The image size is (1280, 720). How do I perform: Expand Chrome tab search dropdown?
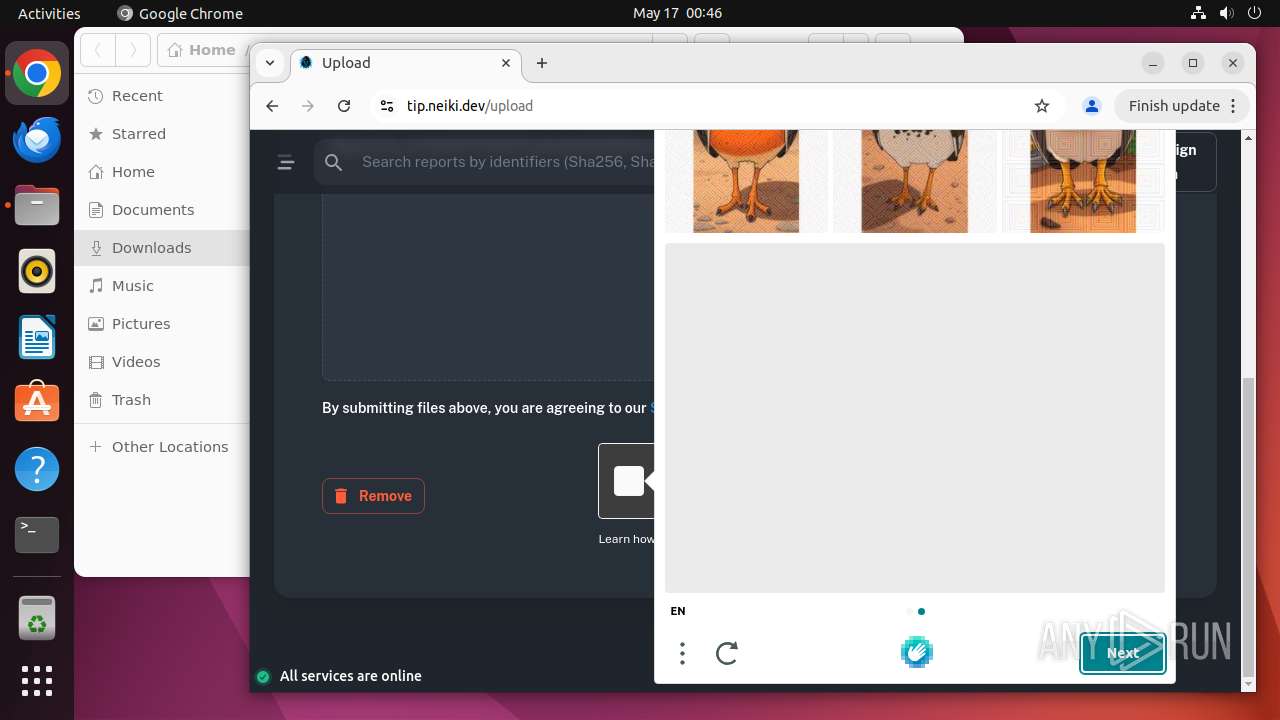pyautogui.click(x=270, y=63)
